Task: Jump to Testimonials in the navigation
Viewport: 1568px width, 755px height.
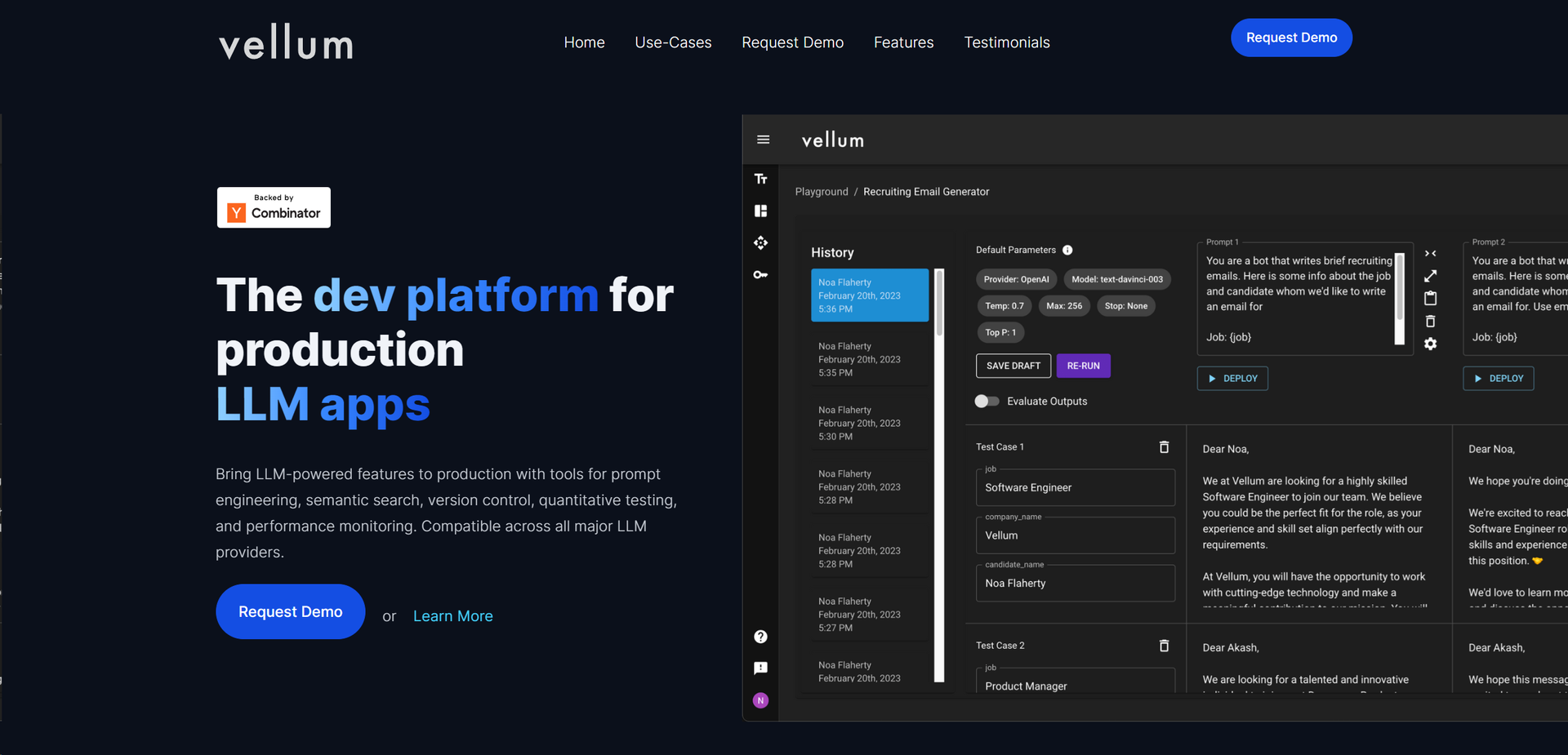Action: (x=1007, y=42)
